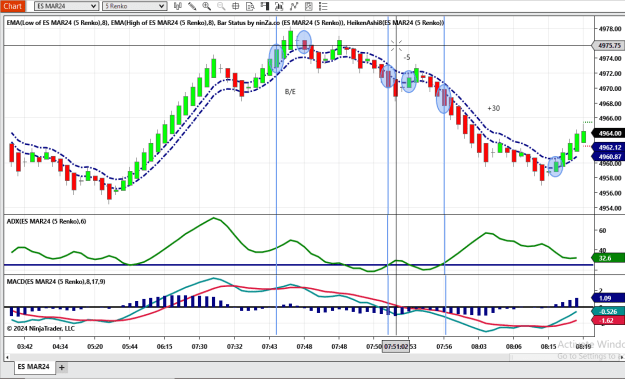Click the 4962.12 EMA price marker

click(609, 147)
